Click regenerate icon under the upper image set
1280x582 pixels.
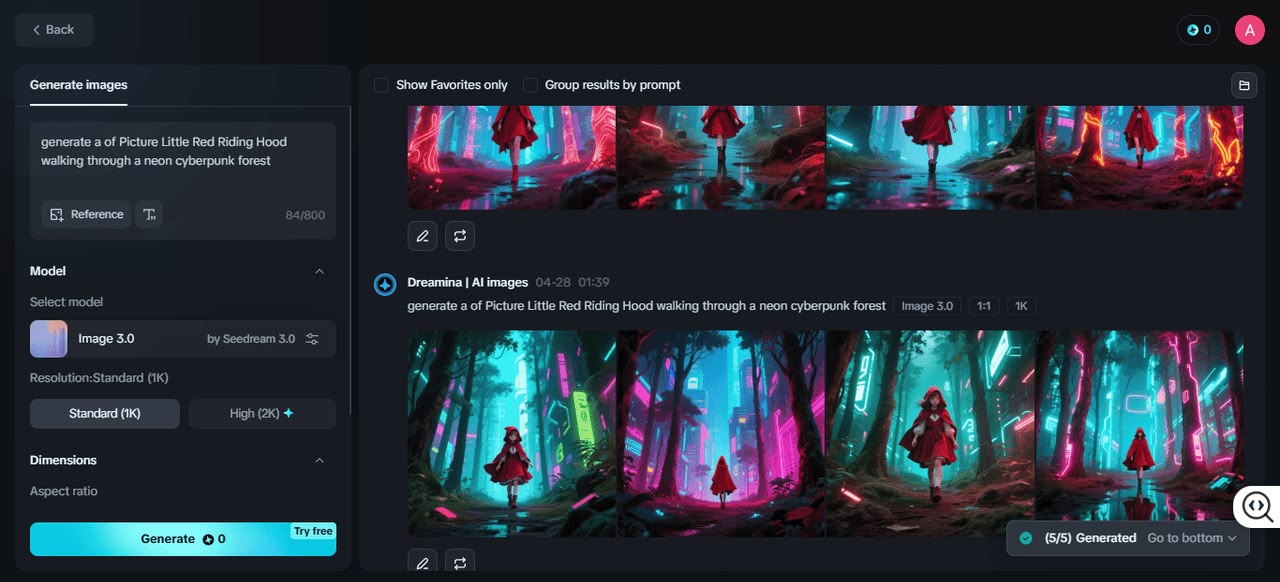(460, 236)
